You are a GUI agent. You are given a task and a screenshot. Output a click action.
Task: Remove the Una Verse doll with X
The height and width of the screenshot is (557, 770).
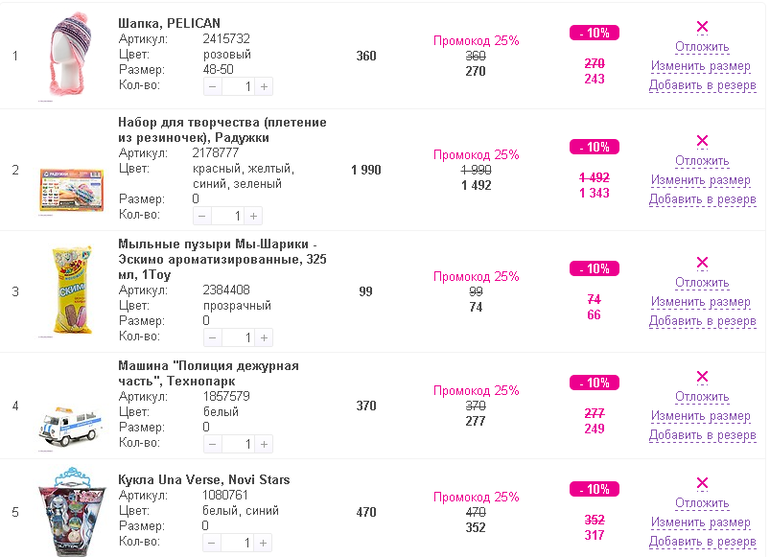702,483
